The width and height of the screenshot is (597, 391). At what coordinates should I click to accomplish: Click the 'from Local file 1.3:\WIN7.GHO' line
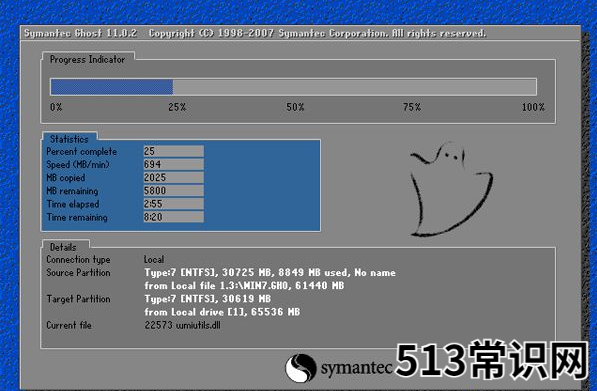pos(244,286)
